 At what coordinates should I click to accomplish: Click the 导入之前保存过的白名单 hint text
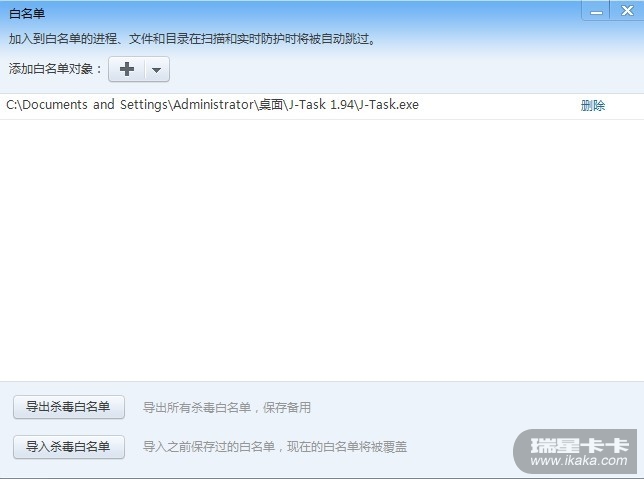[x=275, y=447]
